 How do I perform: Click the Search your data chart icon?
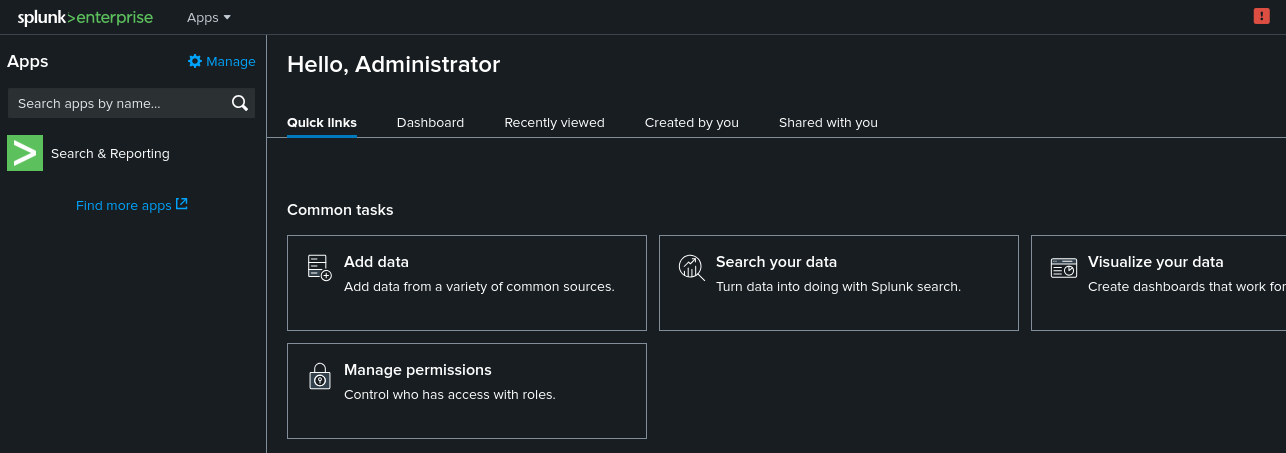(x=692, y=267)
